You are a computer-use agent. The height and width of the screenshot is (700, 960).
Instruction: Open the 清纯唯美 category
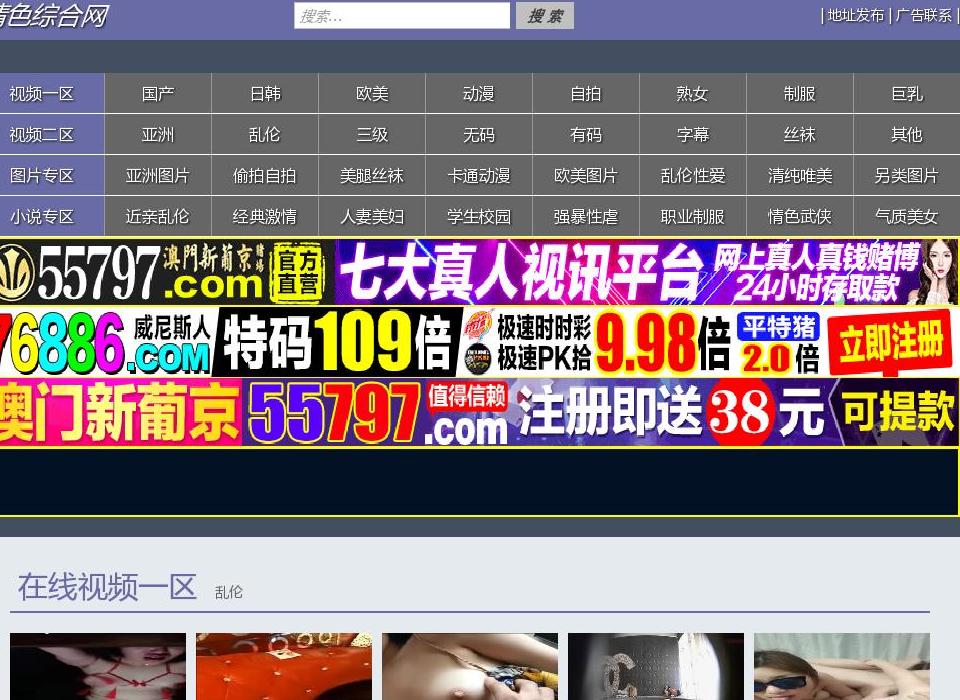[800, 175]
